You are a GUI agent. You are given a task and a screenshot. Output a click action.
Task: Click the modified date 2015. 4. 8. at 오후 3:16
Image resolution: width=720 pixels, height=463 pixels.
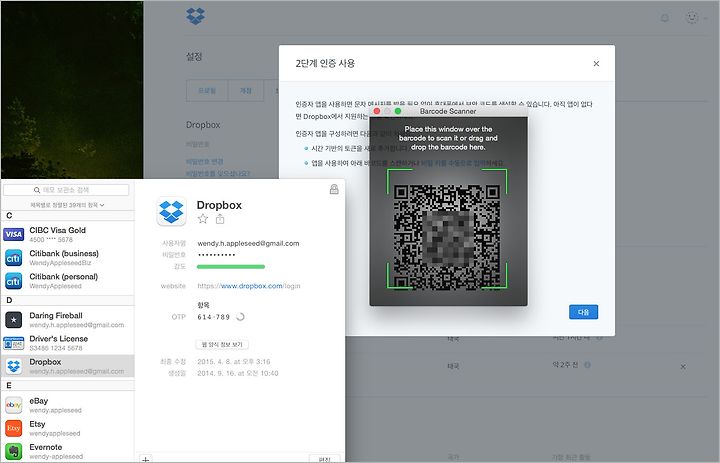(234, 361)
